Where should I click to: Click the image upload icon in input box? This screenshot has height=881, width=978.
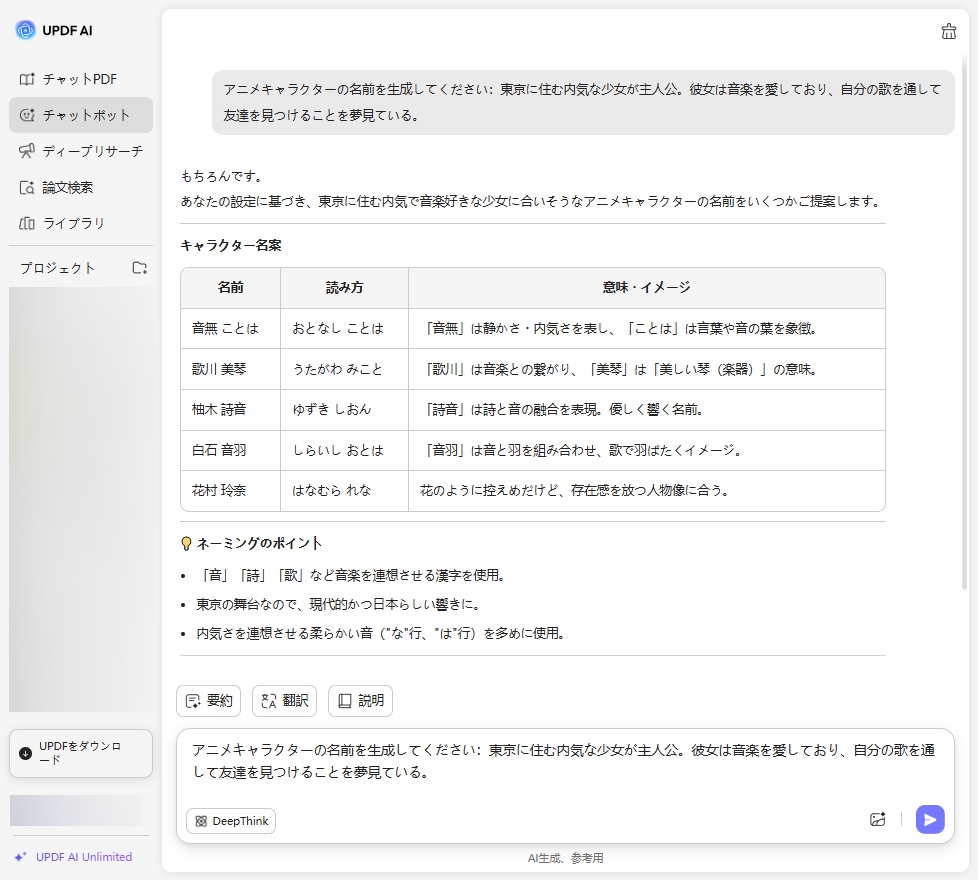[x=878, y=820]
